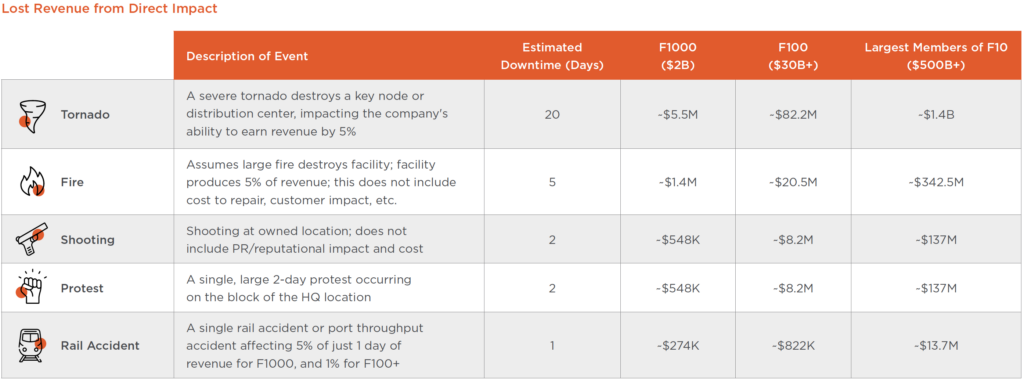Screen dimensions: 1024x382
Task: Click the Fire flame icon
Action: (31, 182)
